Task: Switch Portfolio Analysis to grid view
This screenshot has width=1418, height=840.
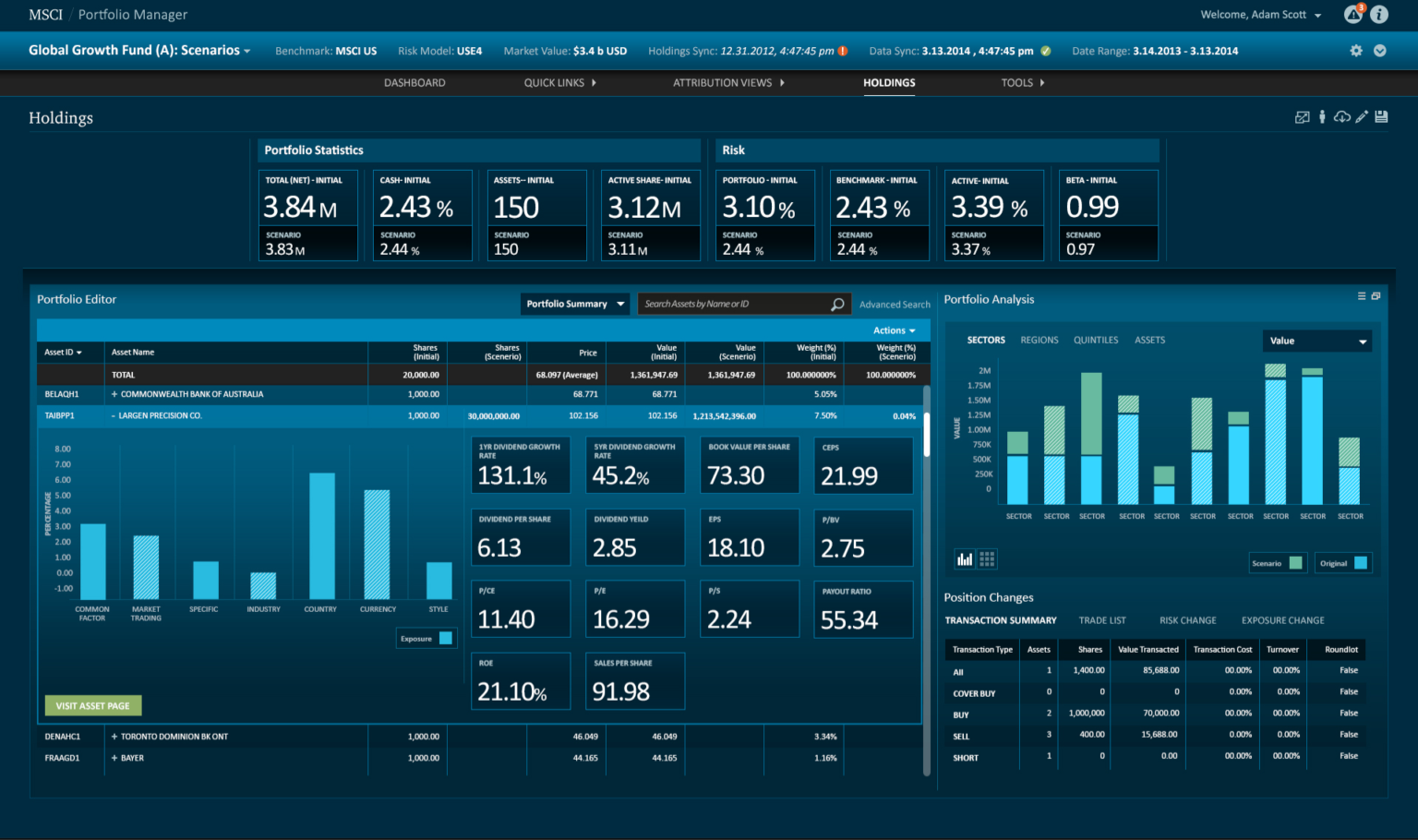Action: point(987,558)
